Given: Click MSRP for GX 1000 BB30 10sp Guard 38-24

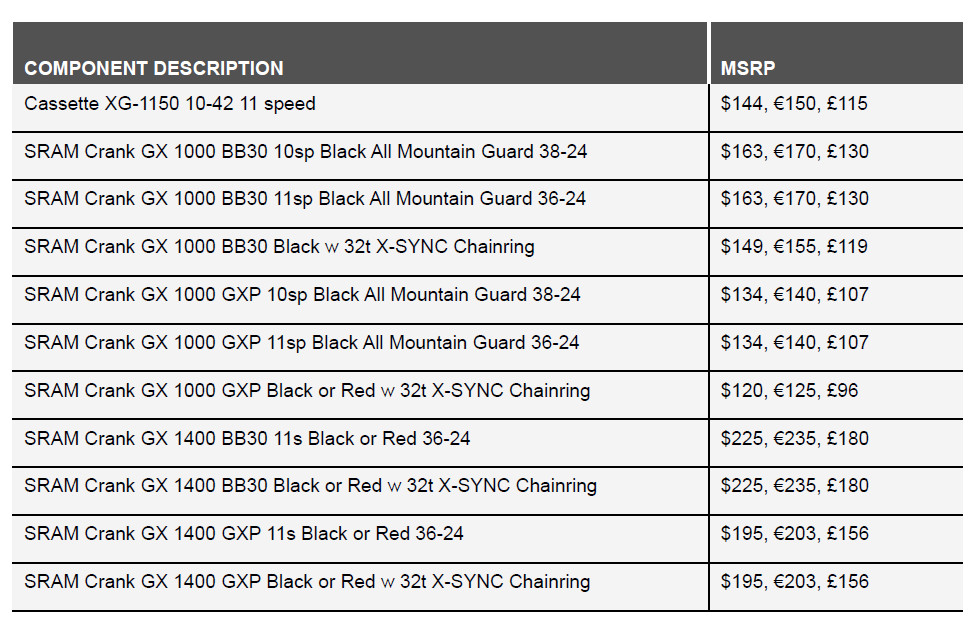Looking at the screenshot, I should tap(794, 152).
